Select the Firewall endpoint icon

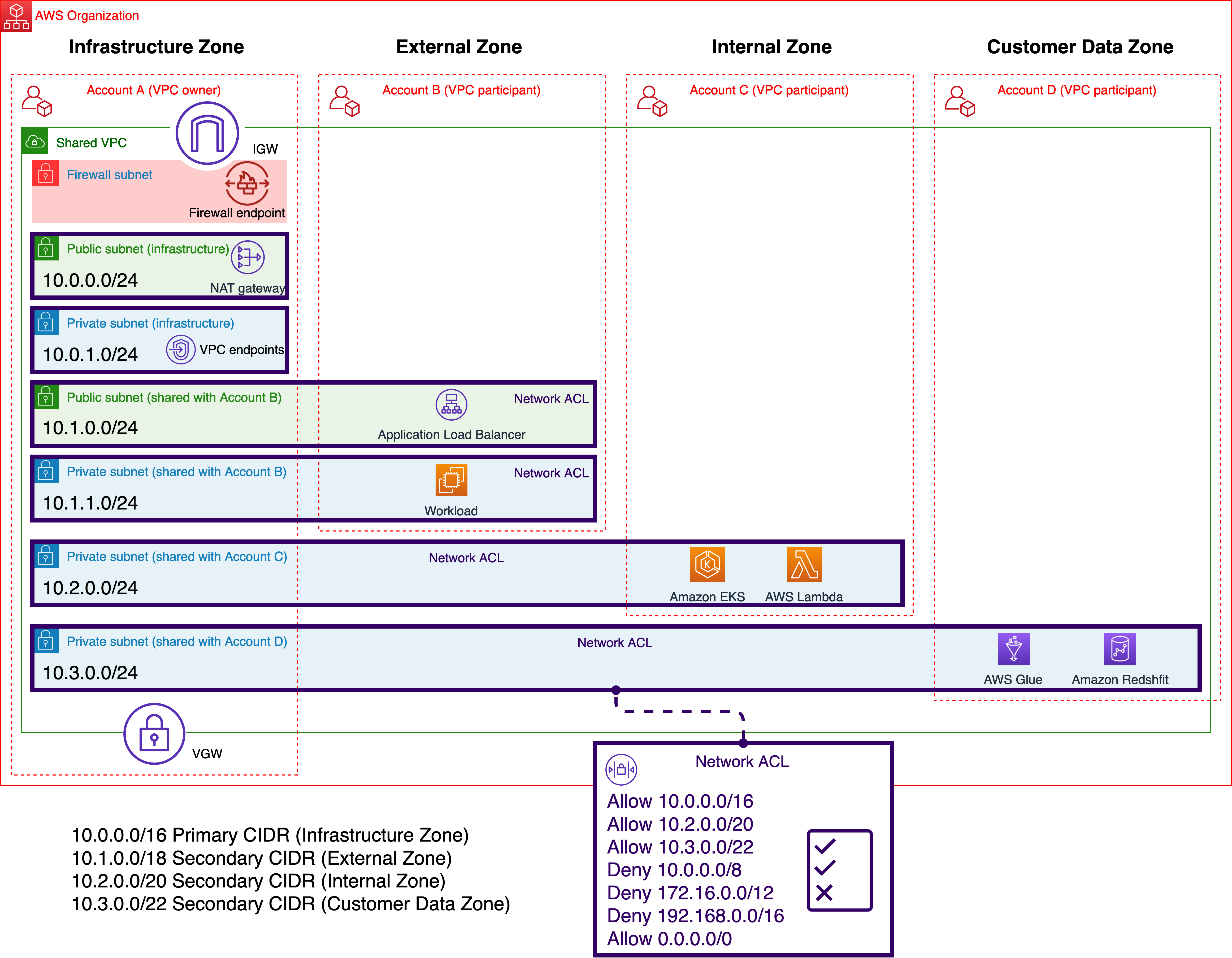click(x=247, y=183)
